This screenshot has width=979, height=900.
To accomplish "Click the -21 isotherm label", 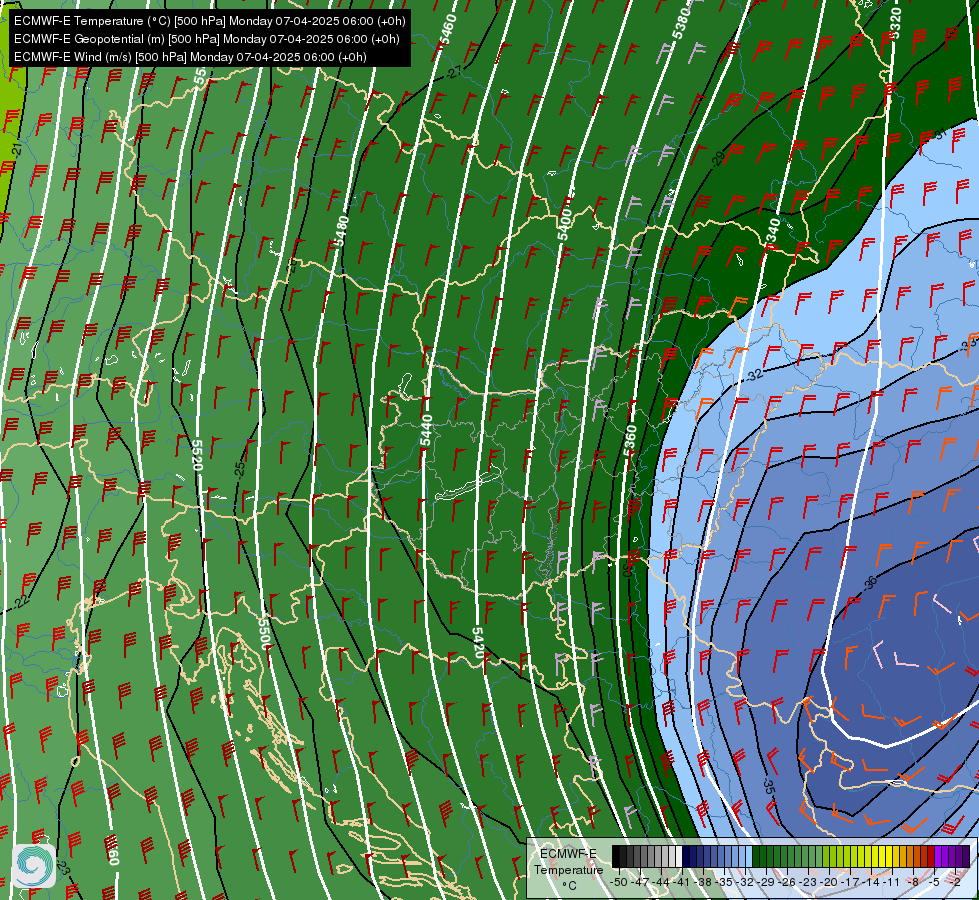I will (17, 149).
